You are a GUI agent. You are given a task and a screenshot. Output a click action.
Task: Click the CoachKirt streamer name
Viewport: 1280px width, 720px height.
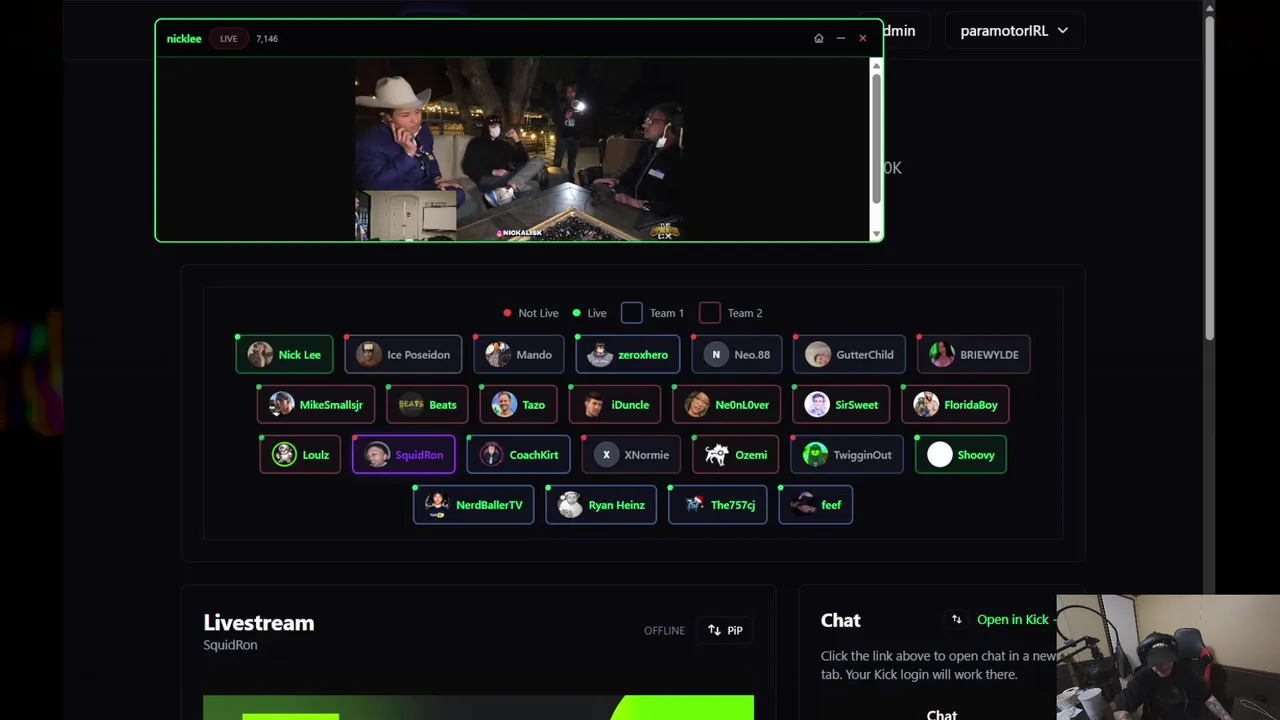point(534,455)
